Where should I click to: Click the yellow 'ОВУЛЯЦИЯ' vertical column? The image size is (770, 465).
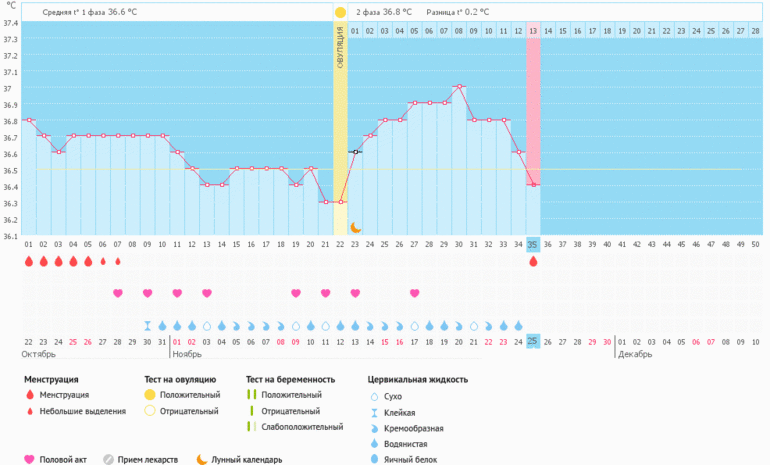click(x=340, y=130)
